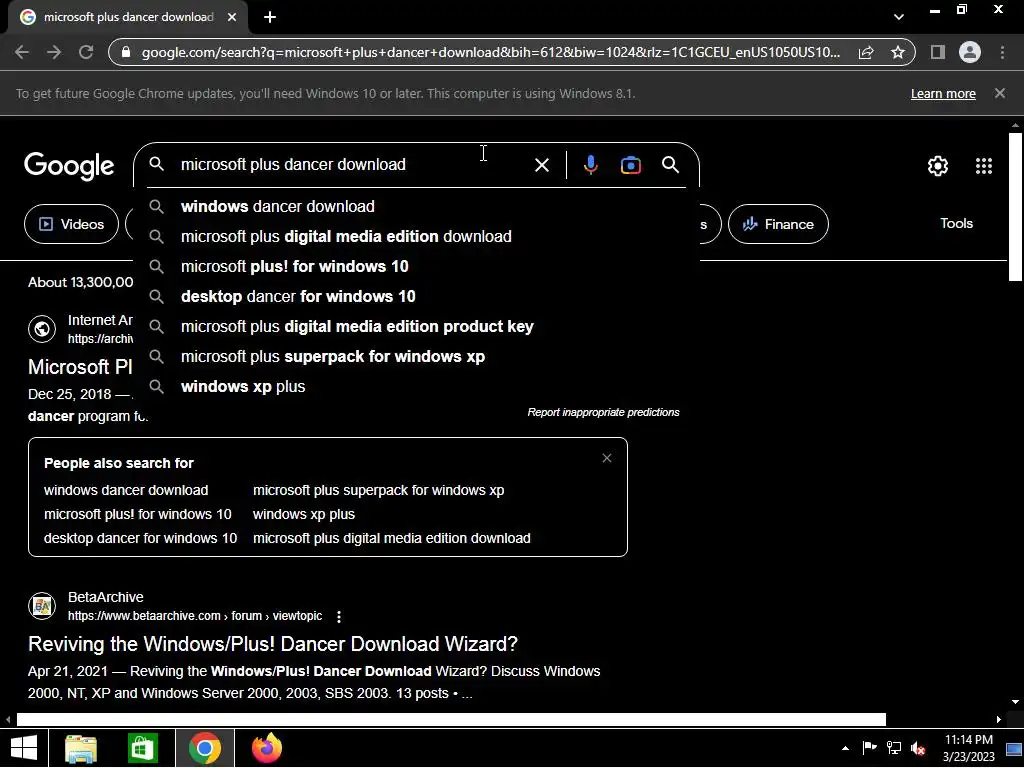Click the horizontal page scrollbar
1024x768 pixels.
[x=451, y=719]
